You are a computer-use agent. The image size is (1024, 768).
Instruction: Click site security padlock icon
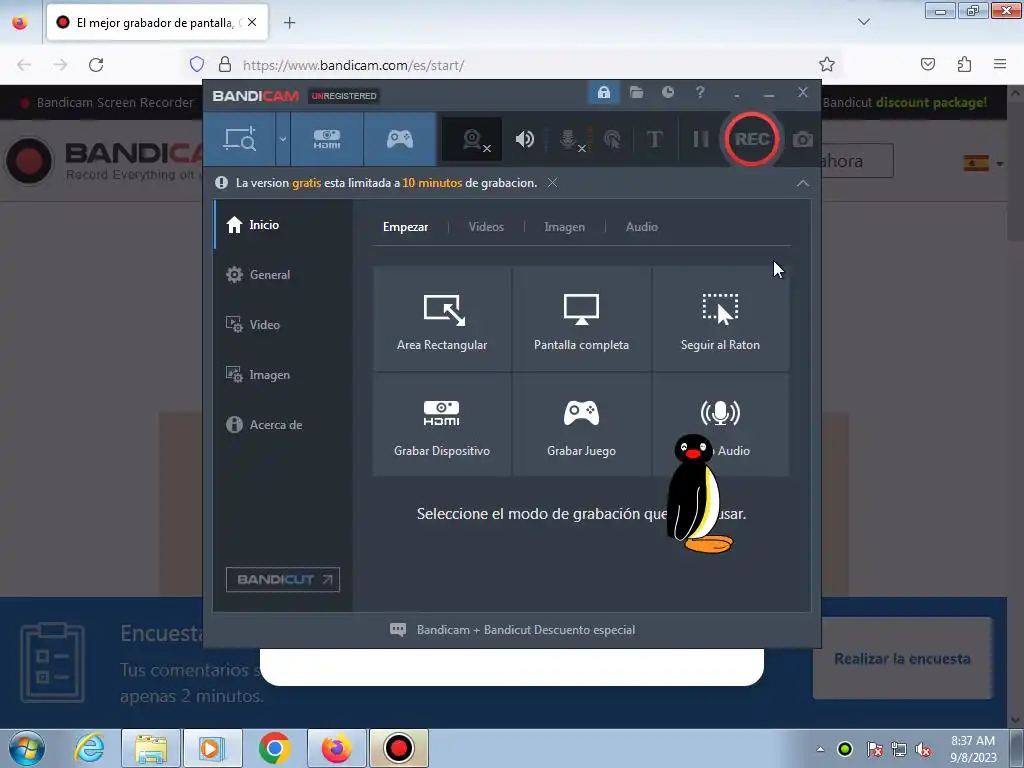tap(225, 64)
